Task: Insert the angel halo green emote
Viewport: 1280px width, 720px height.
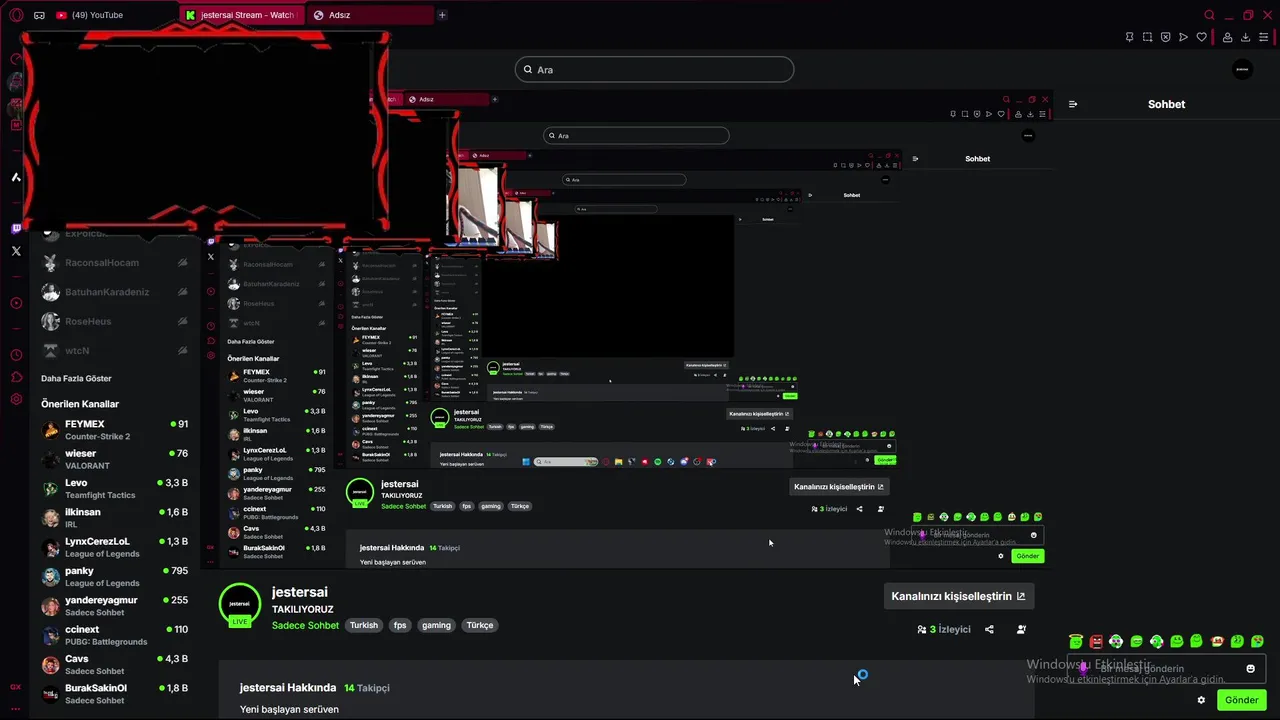Action: tap(1076, 641)
